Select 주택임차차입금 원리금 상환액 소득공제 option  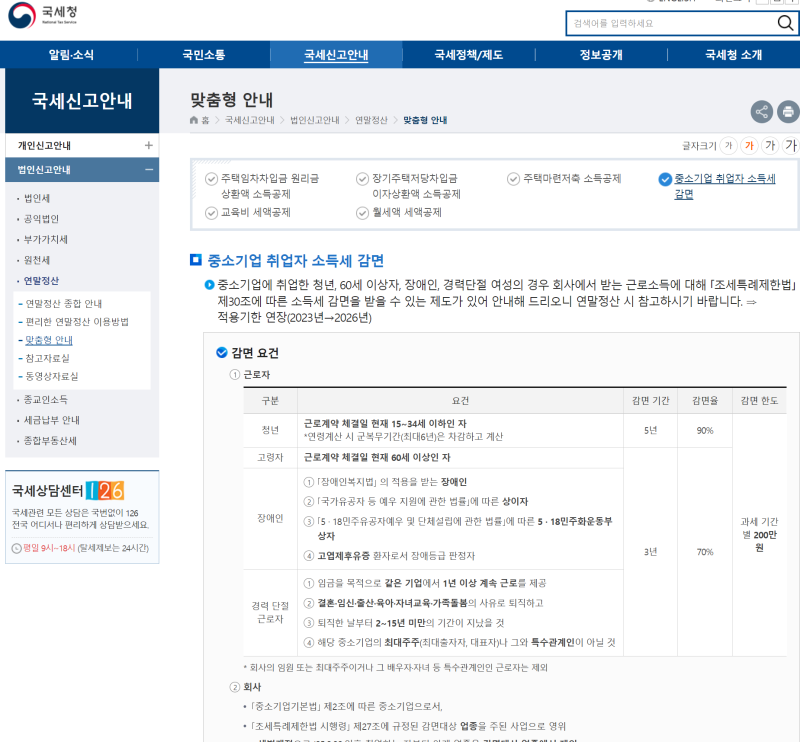[262, 186]
